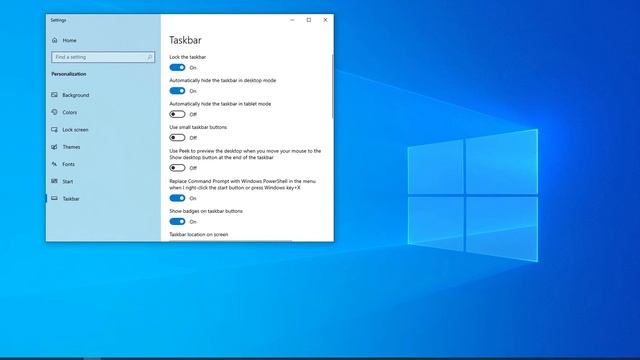Screen dimensions: 640x360
Task: Maximize the Settings window
Action: [309, 20]
